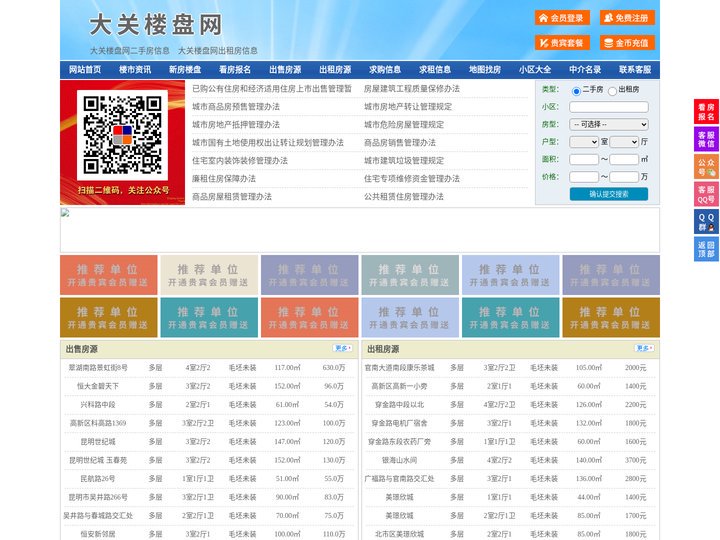Screen dimensions: 720x540
Task: Click 确认提交搜索 search button
Action: point(609,194)
